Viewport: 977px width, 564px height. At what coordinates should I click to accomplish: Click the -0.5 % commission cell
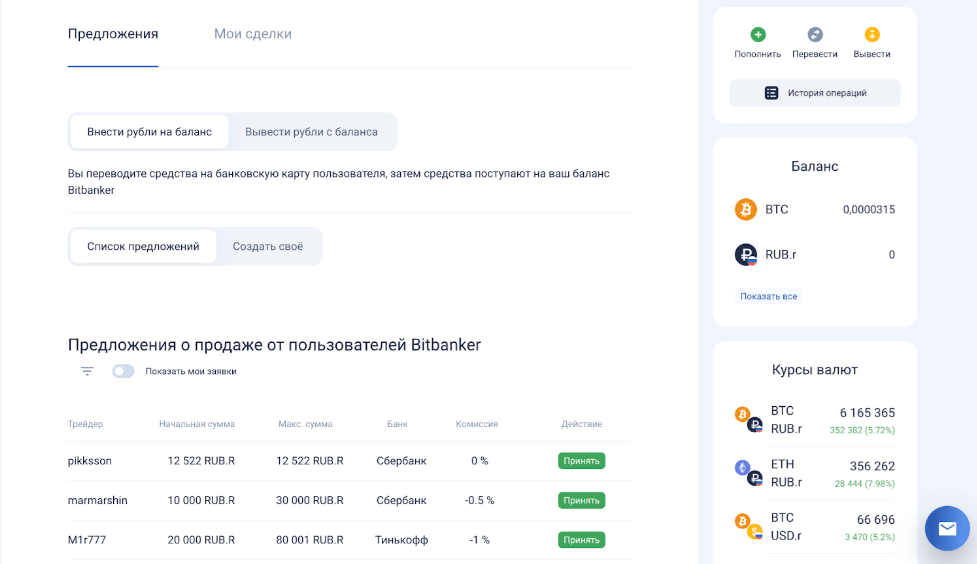coord(479,500)
